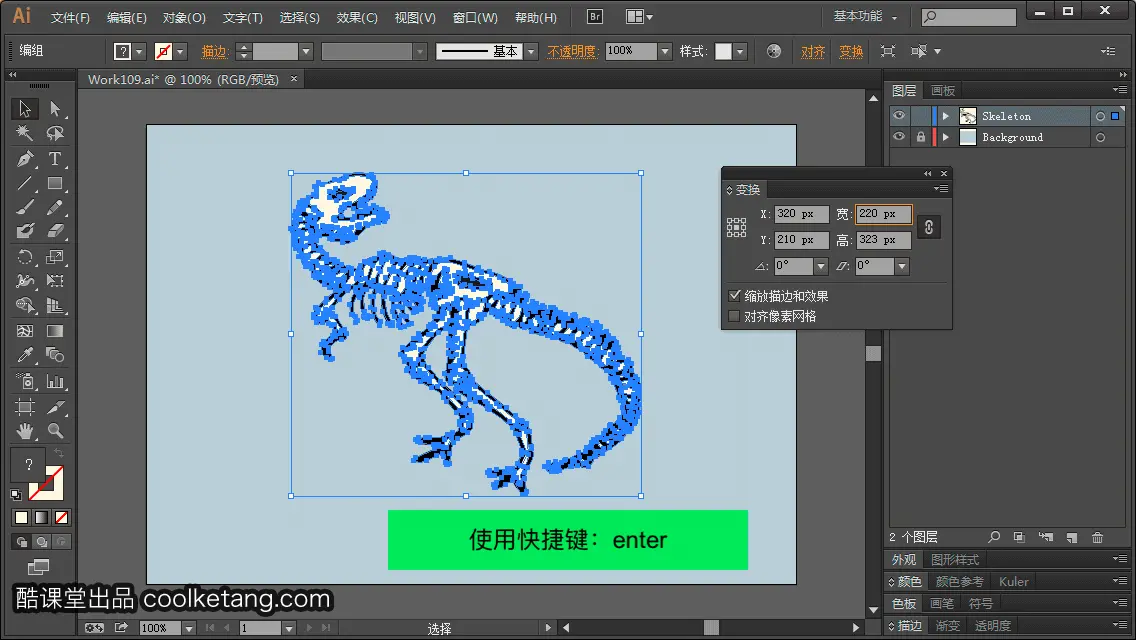Select the Zoom tool
This screenshot has width=1136, height=640.
[55, 431]
